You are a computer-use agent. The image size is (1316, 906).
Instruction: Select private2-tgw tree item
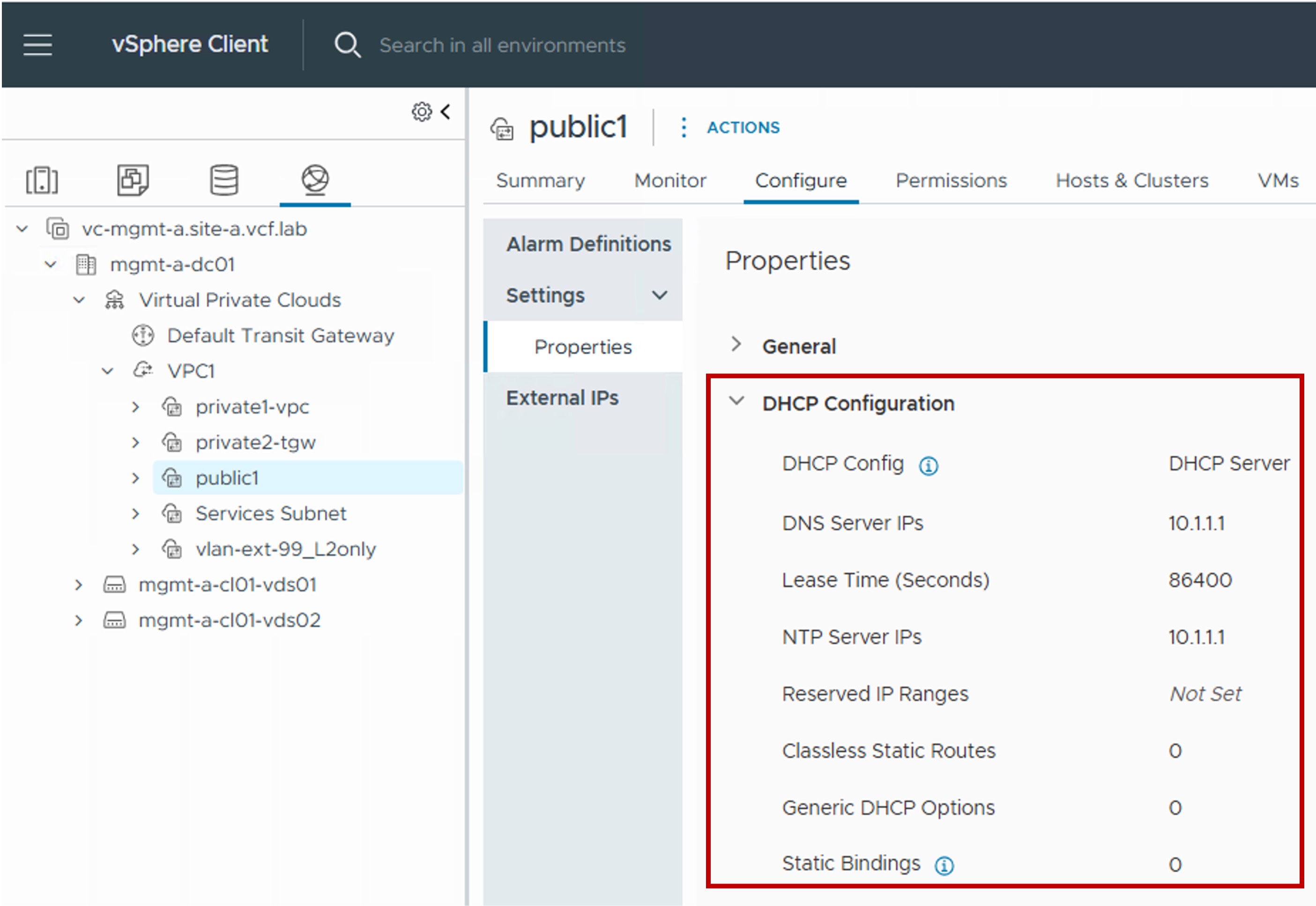click(x=255, y=442)
